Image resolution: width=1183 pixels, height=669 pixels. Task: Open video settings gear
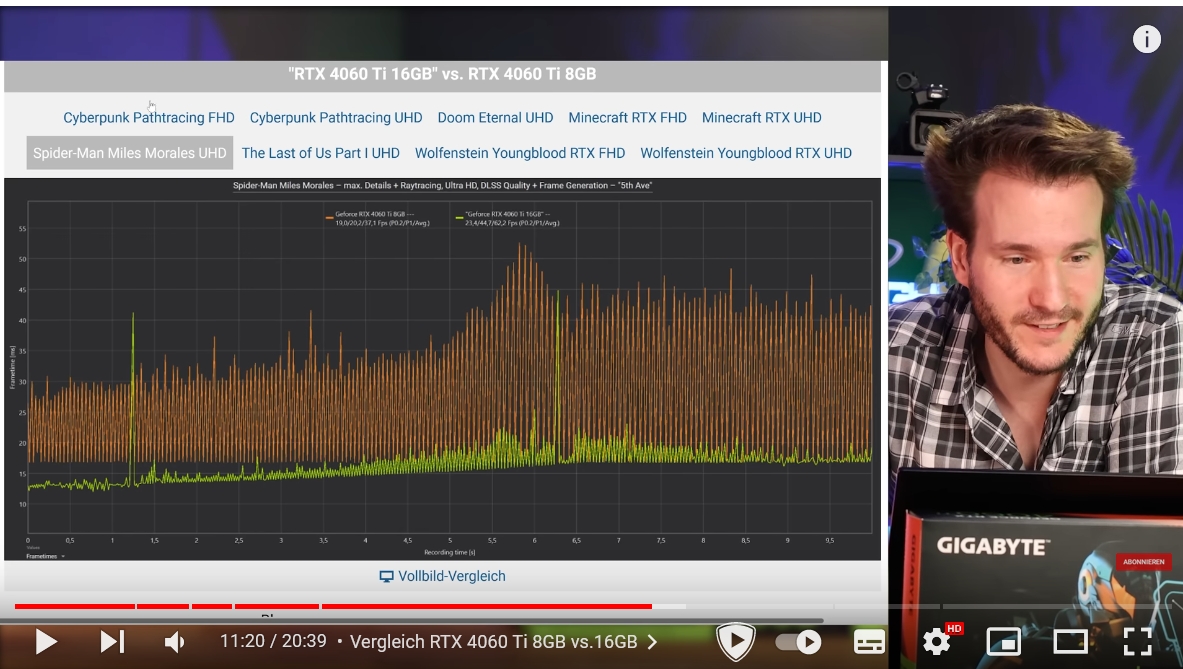[x=936, y=641]
